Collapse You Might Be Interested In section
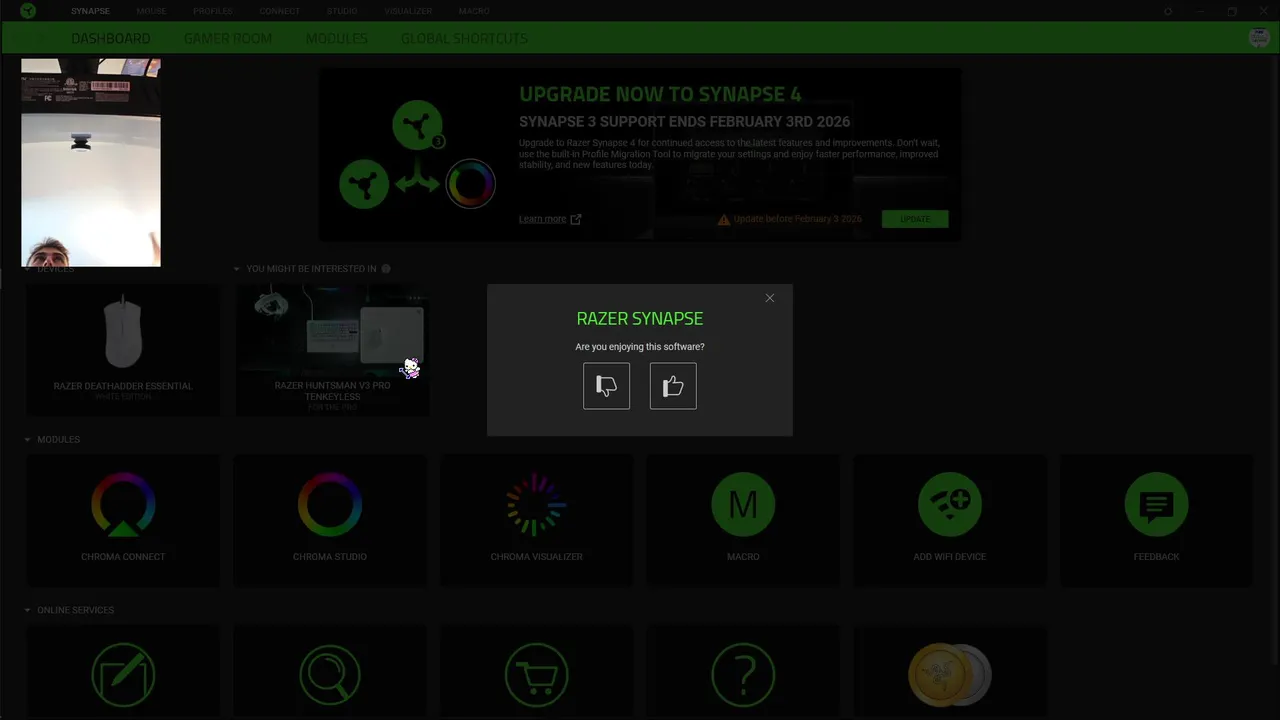 (x=237, y=269)
